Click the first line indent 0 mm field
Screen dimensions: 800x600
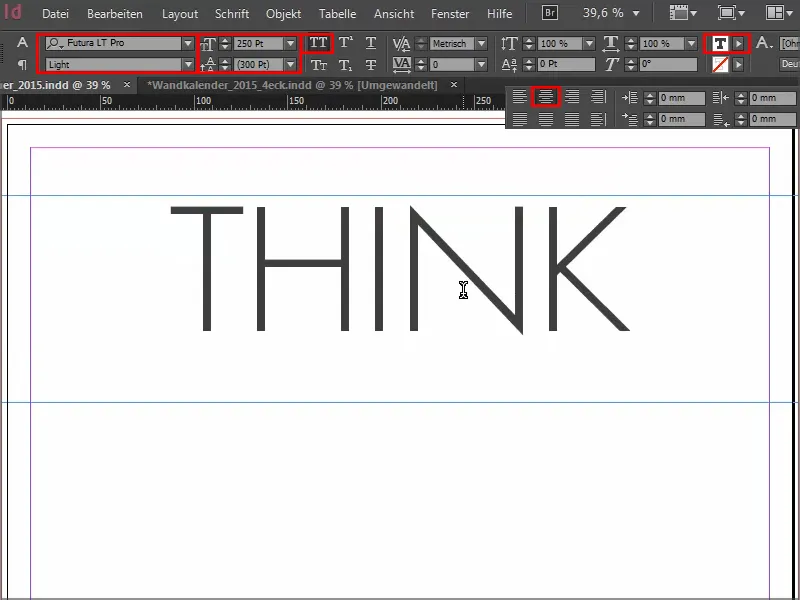click(682, 119)
